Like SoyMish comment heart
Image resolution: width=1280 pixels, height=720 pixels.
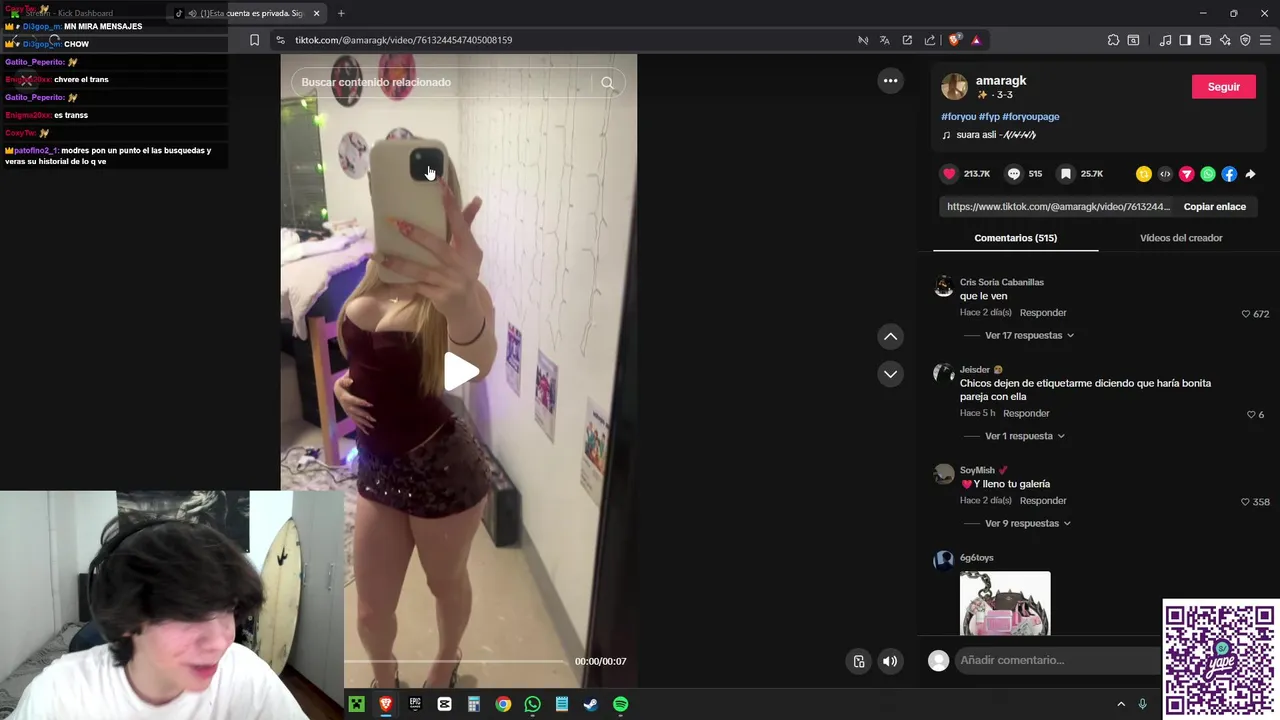pos(1246,502)
